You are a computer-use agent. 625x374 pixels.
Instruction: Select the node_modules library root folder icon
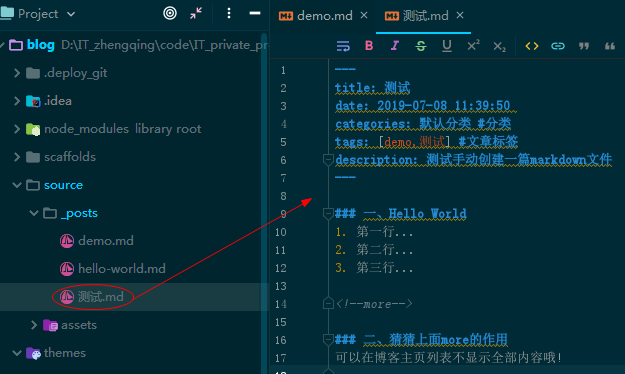click(33, 129)
